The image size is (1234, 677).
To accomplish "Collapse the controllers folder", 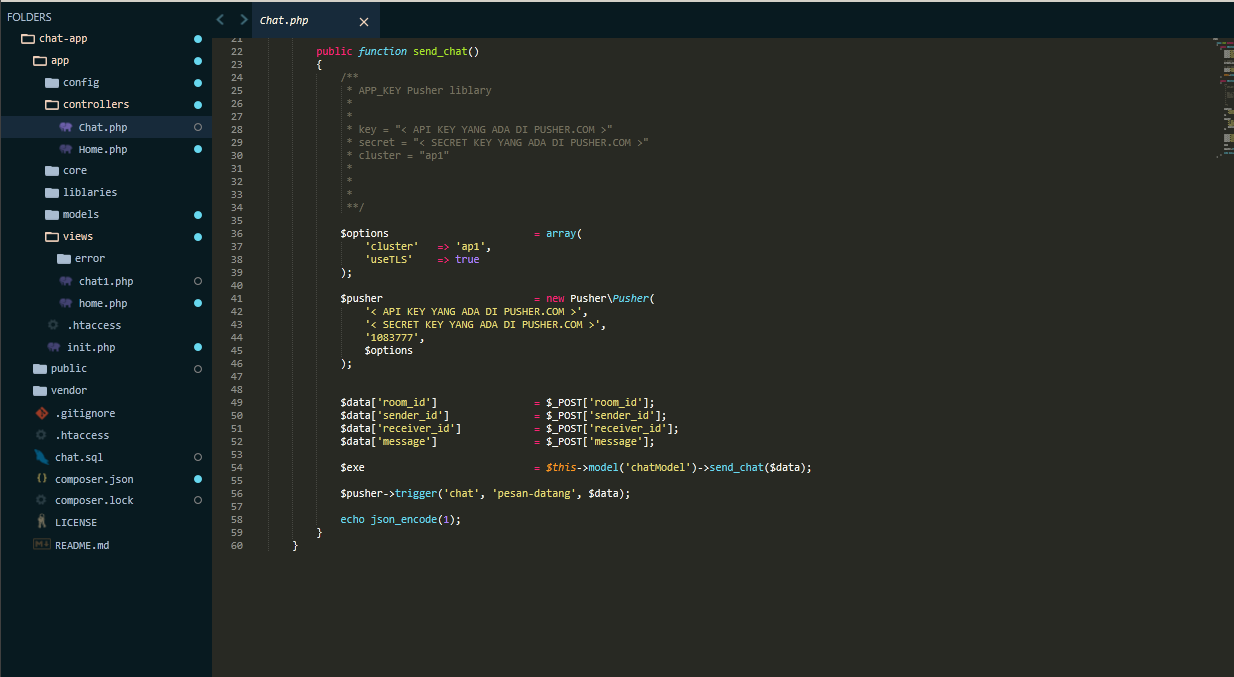I will coord(51,104).
